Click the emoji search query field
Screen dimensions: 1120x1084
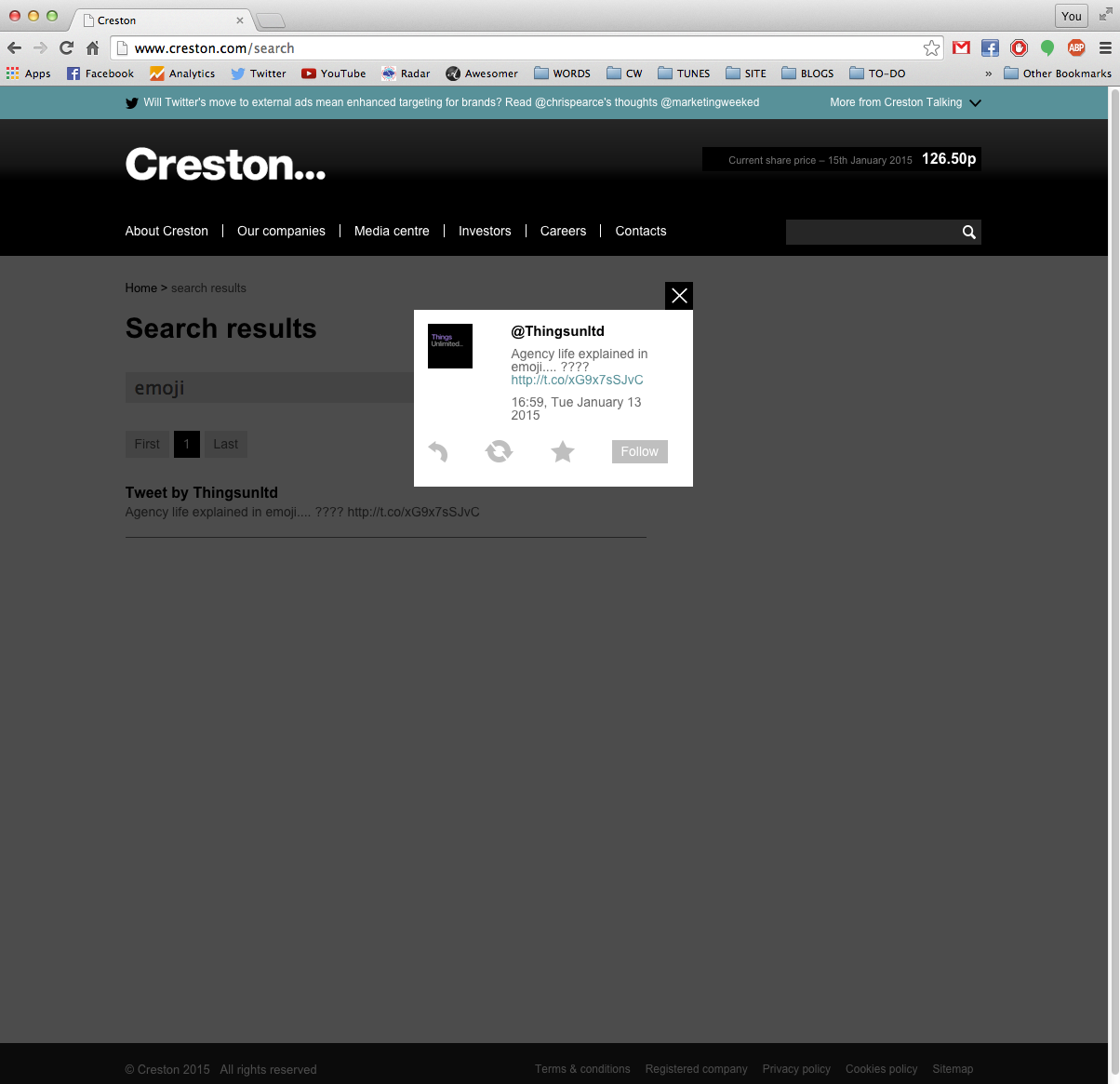tap(270, 388)
